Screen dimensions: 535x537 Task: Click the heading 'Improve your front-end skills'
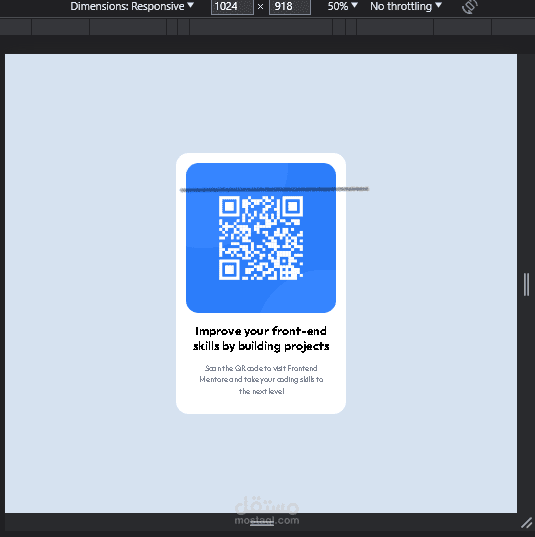[261, 339]
